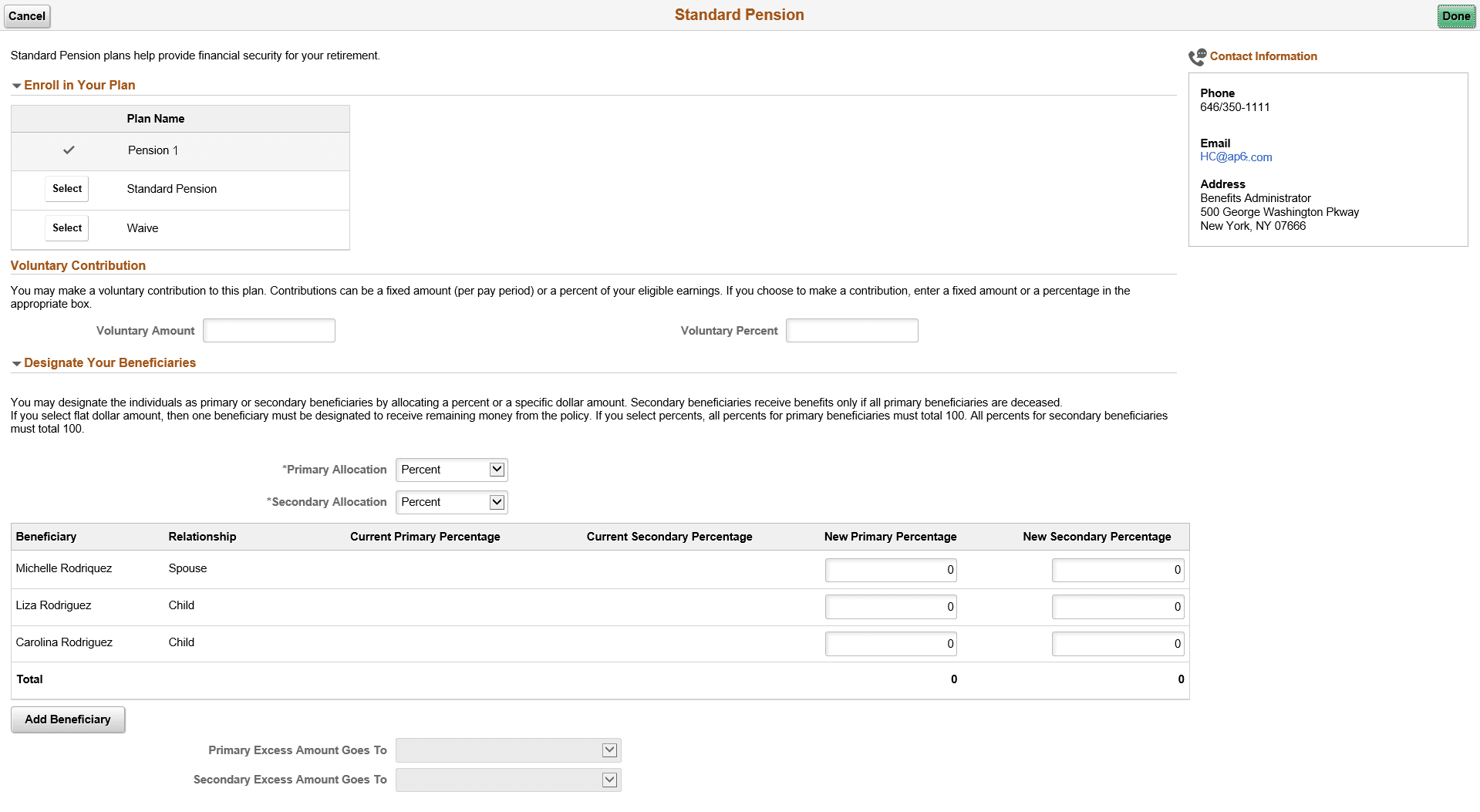1480x812 pixels.
Task: Click the Voluntary Amount input field
Action: tap(268, 330)
